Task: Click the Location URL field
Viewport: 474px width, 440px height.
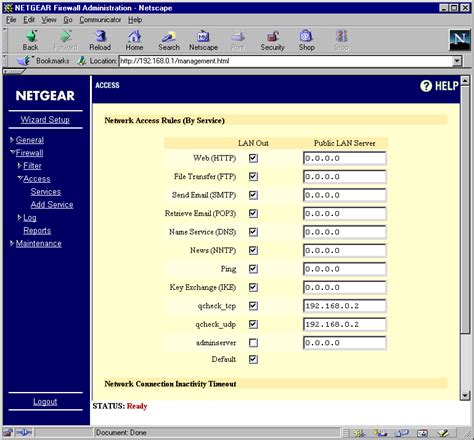Action: (x=286, y=61)
